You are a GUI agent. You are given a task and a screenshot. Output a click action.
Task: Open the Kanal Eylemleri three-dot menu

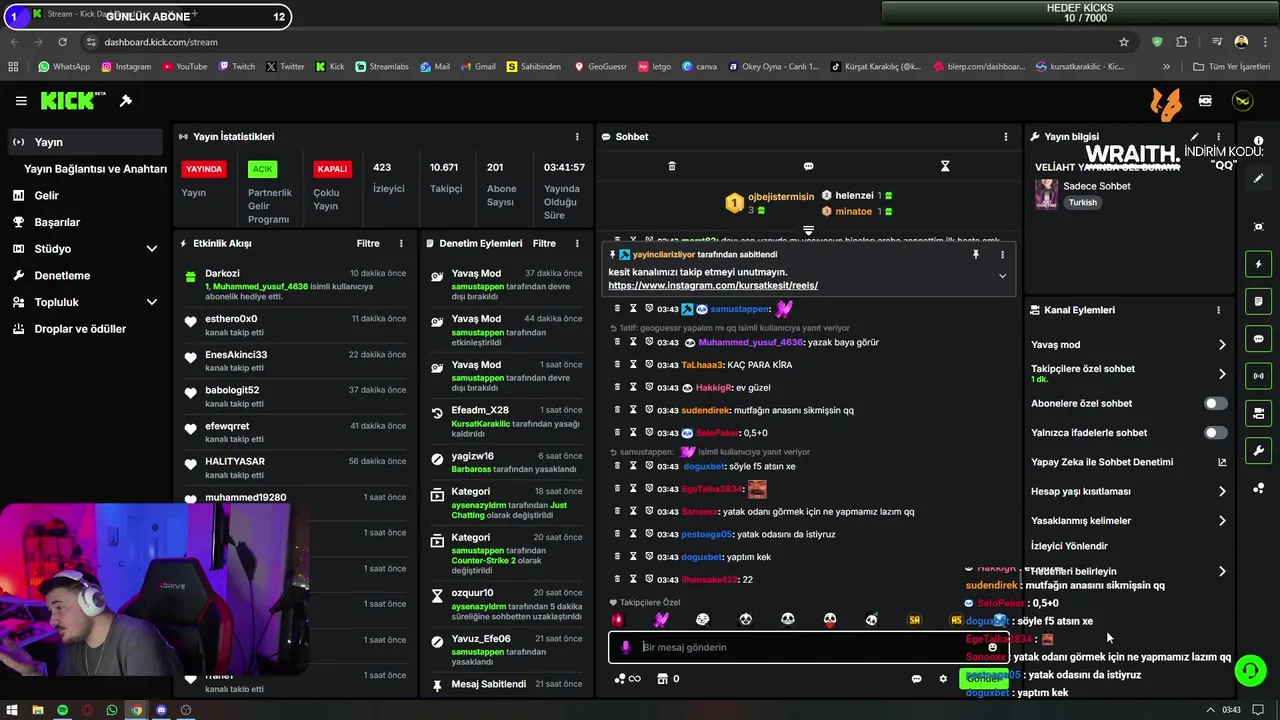tap(1218, 310)
